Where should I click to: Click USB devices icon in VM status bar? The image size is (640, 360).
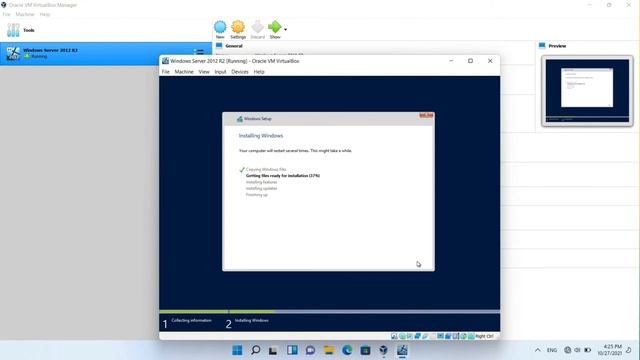[425, 336]
